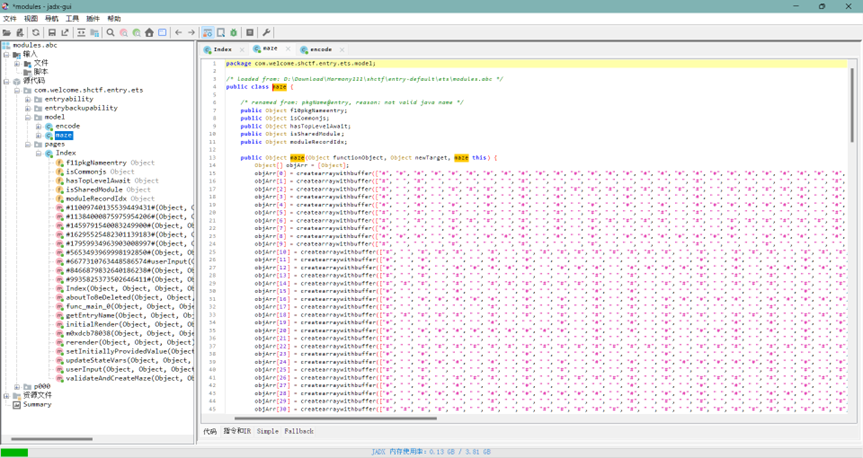Open the Summary tree item
Image resolution: width=863 pixels, height=458 pixels.
[37, 405]
